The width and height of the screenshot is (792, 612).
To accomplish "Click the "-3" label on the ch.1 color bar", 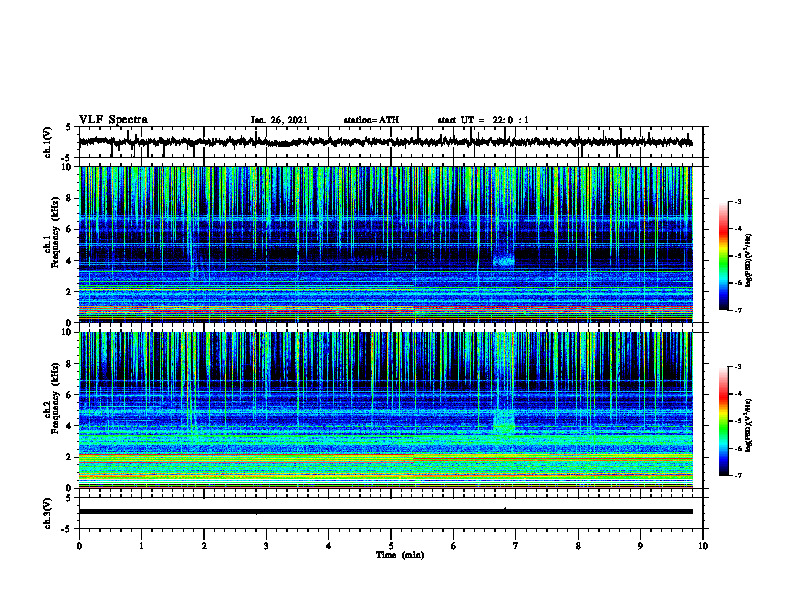I will [x=737, y=201].
